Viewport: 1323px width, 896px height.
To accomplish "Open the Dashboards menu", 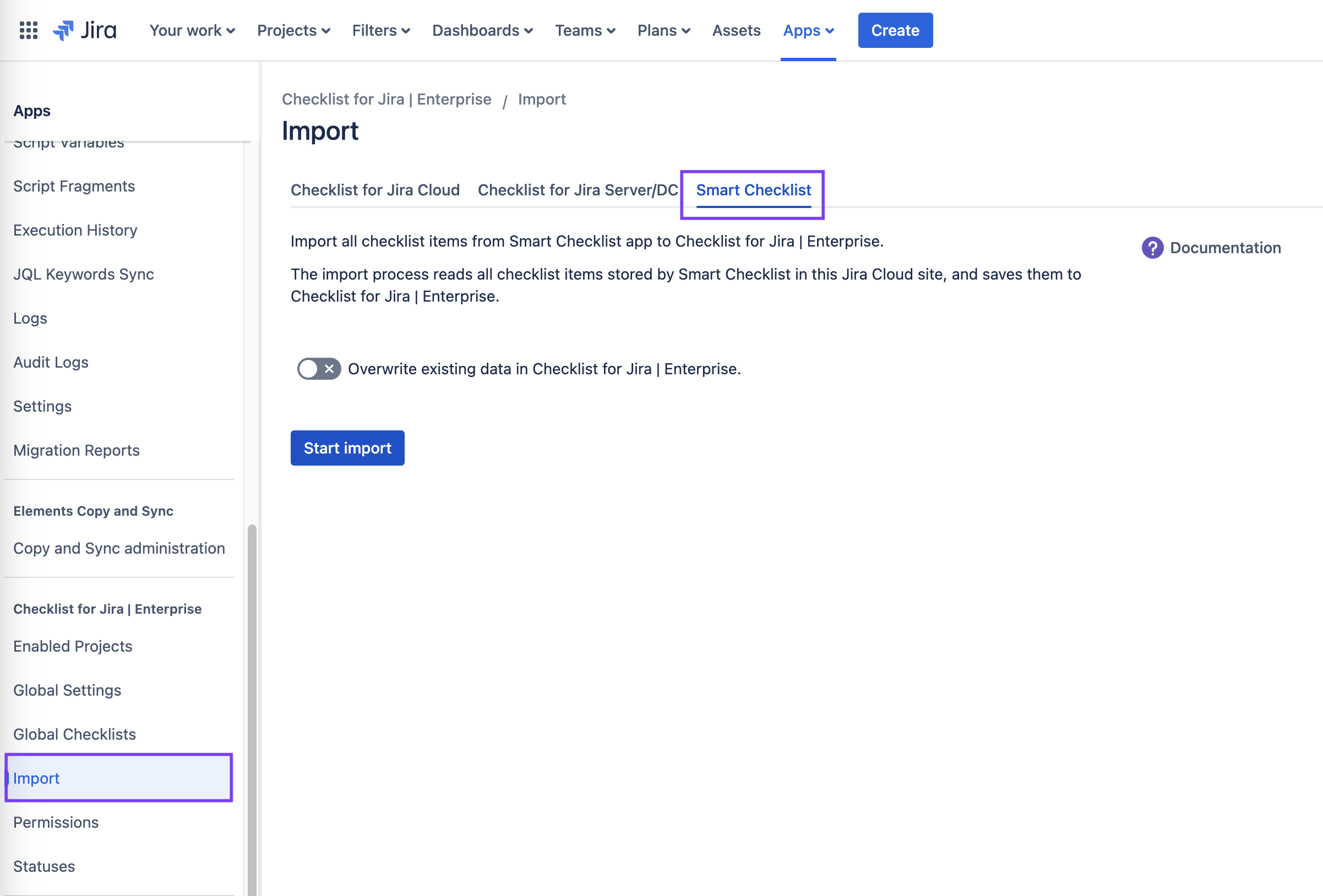I will [482, 30].
